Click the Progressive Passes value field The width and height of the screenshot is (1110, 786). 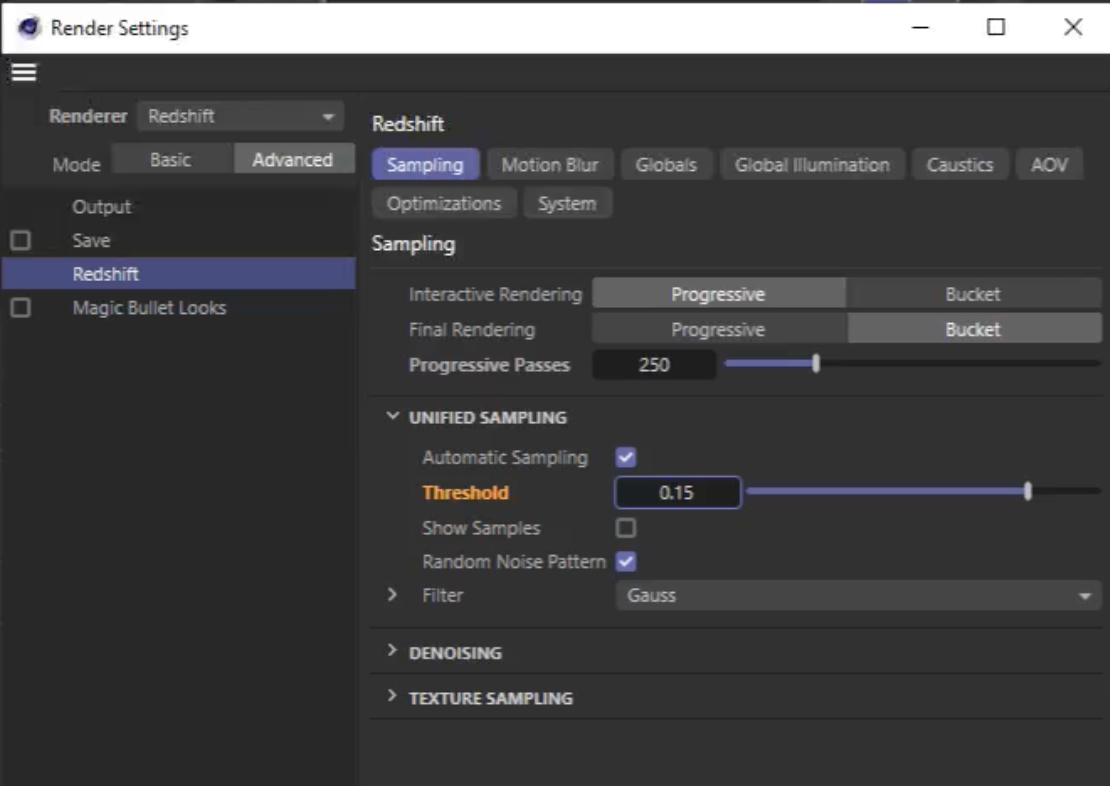coord(654,366)
